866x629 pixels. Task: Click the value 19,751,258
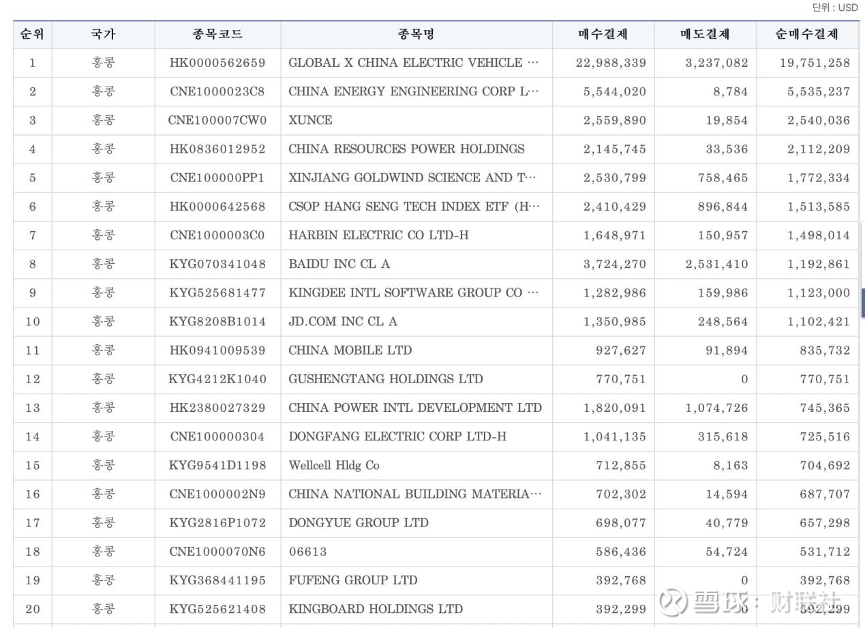click(x=815, y=63)
